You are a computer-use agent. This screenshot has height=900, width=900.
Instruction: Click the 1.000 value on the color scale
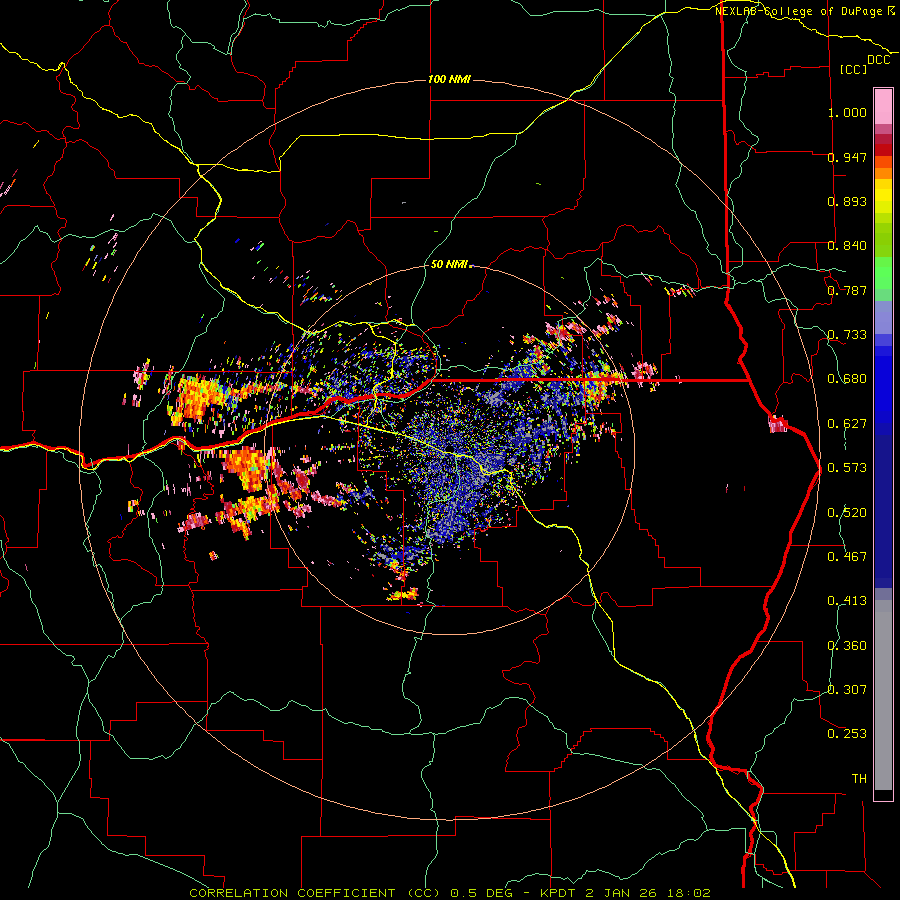tap(847, 112)
